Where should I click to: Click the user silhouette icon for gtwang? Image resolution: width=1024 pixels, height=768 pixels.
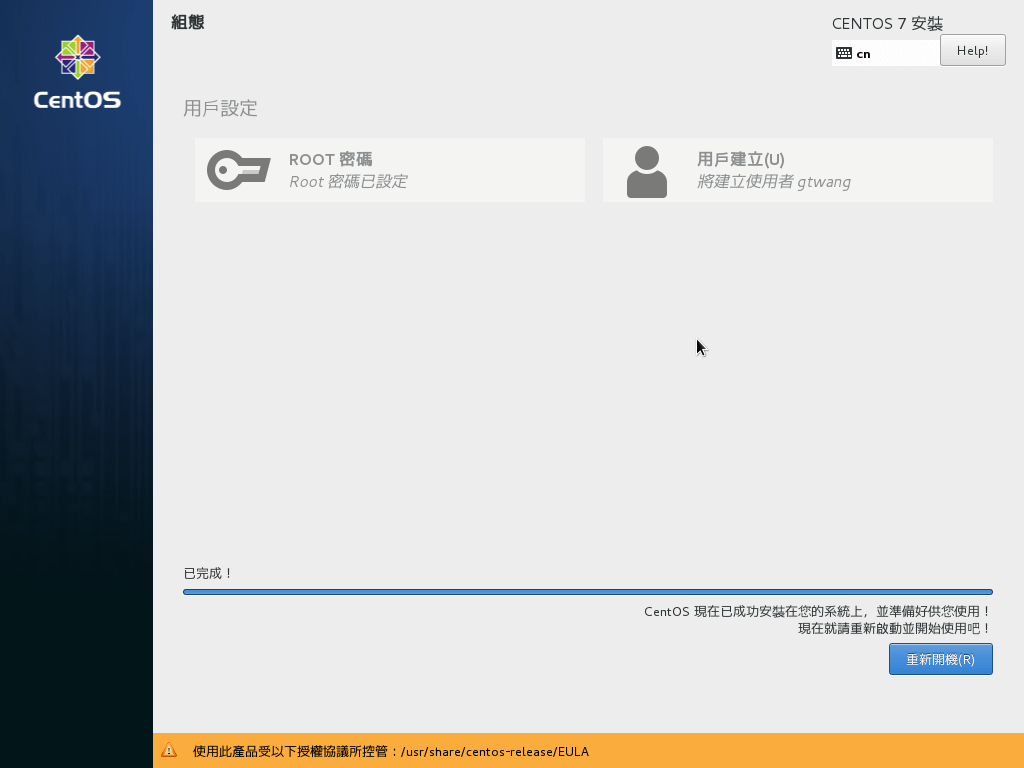[x=647, y=170]
